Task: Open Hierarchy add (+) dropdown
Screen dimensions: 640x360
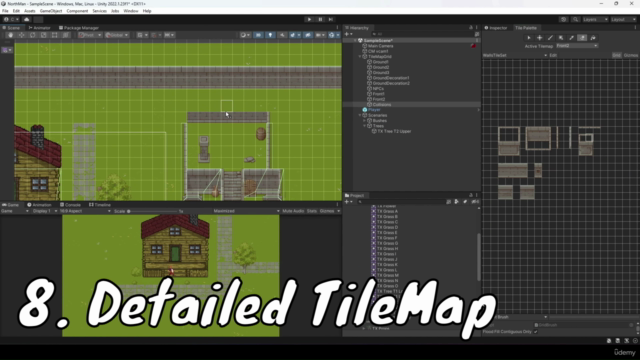Action: (348, 34)
